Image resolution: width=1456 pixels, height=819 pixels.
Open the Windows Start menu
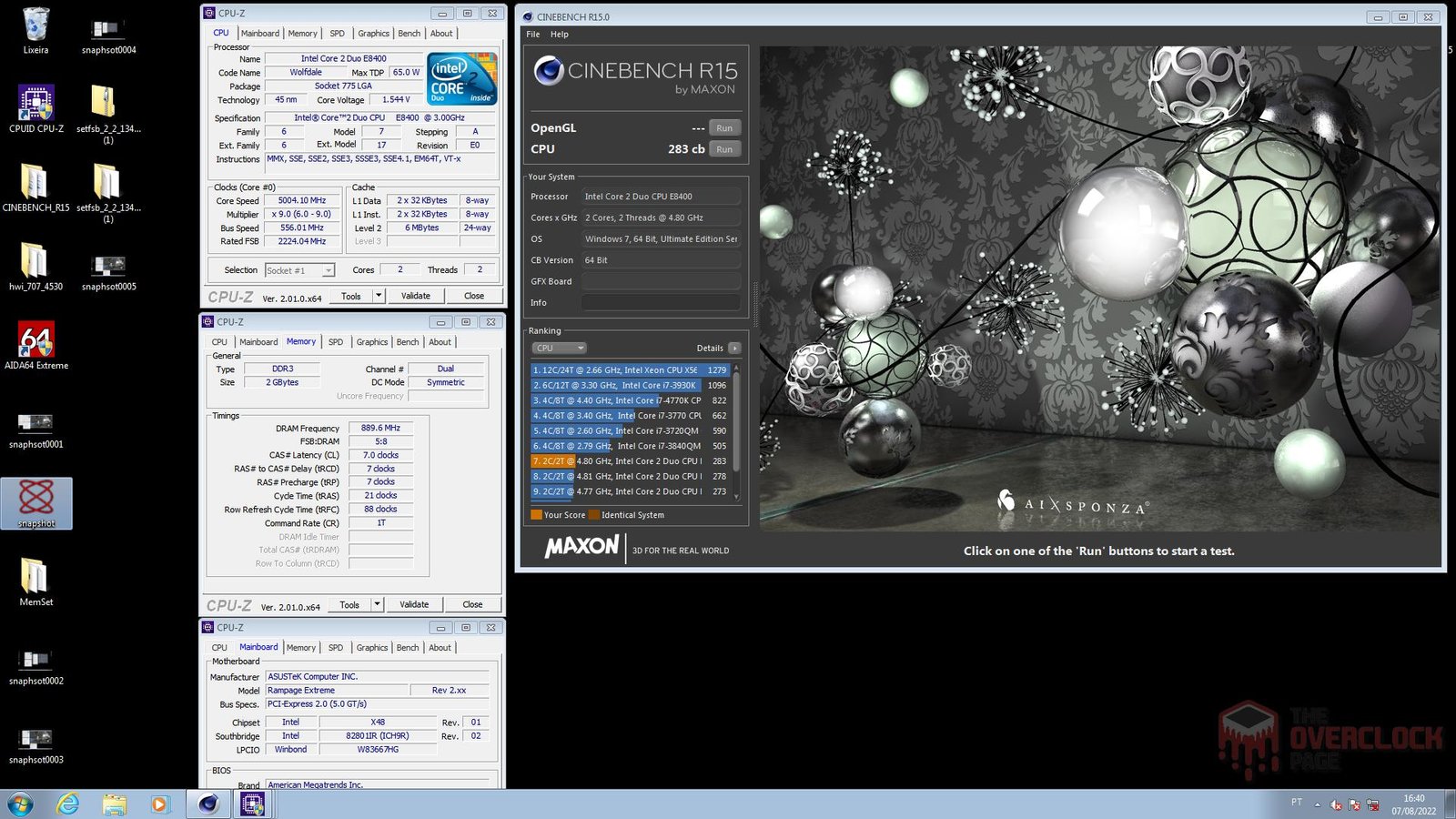point(20,804)
